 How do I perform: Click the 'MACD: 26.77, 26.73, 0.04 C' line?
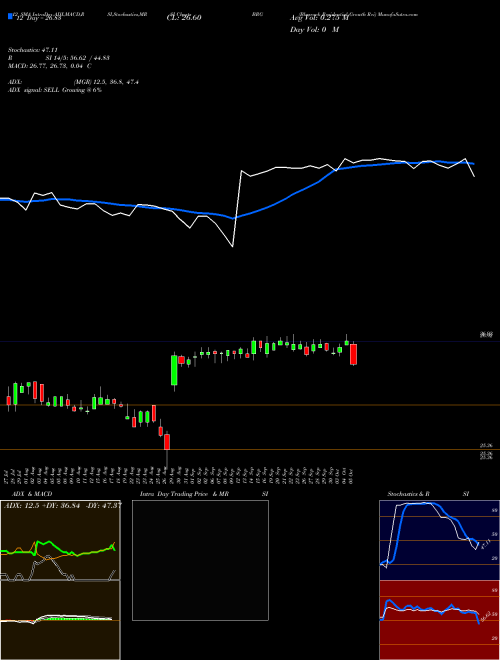click(x=50, y=66)
